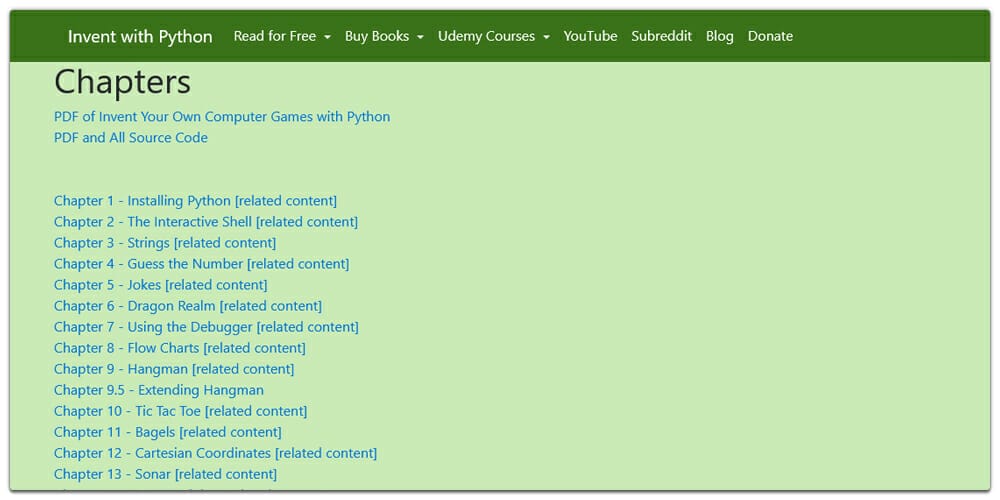This screenshot has height=500, width=1000.
Task: Open PDF of Invent Your Own Computer Games
Action: (222, 117)
